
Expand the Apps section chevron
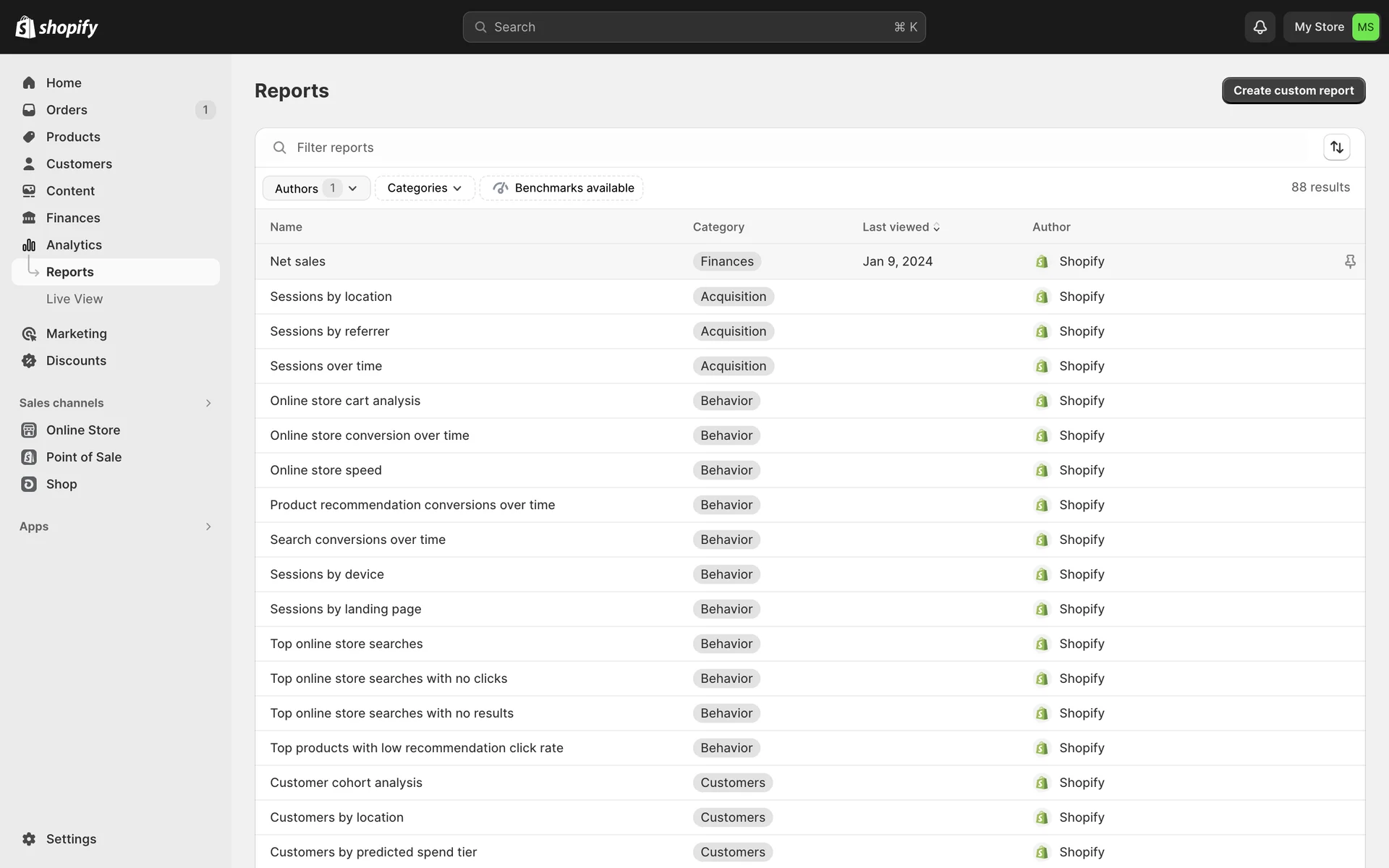pyautogui.click(x=208, y=527)
